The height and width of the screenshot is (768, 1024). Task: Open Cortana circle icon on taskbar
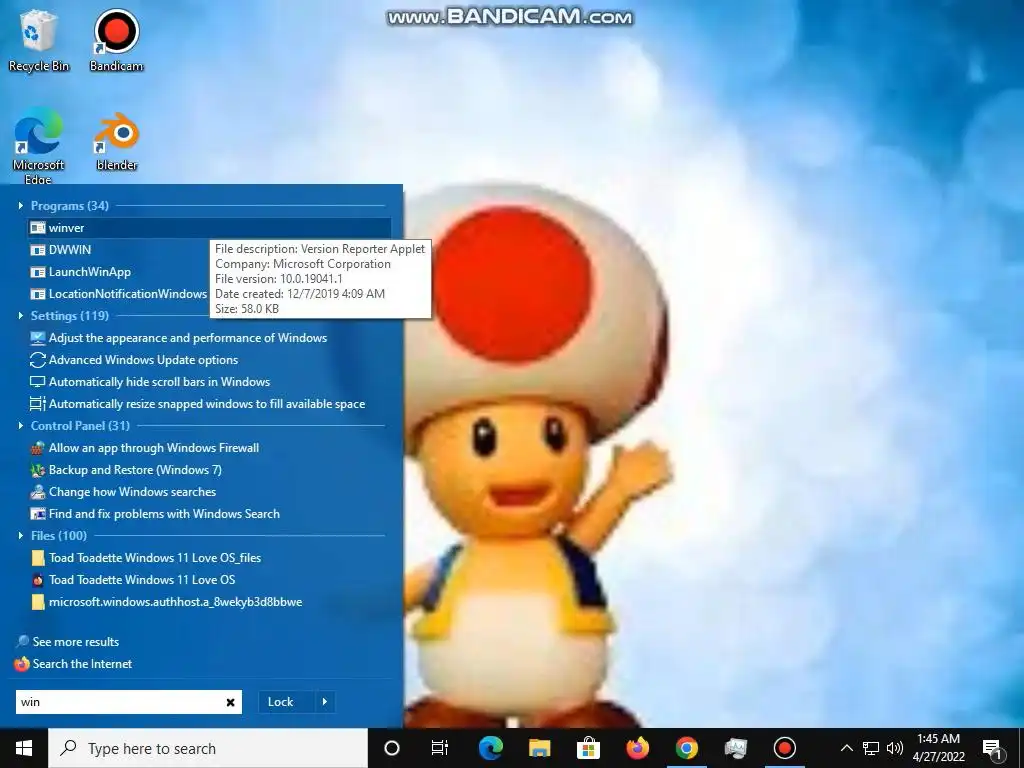pyautogui.click(x=392, y=748)
